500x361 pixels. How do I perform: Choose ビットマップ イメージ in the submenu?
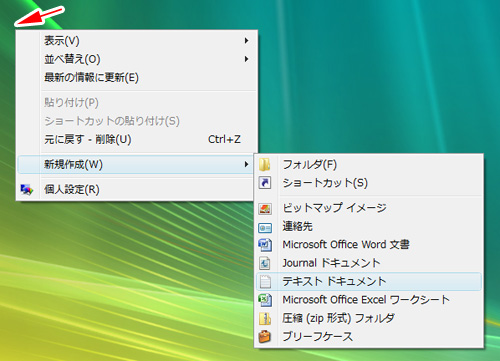[369, 208]
